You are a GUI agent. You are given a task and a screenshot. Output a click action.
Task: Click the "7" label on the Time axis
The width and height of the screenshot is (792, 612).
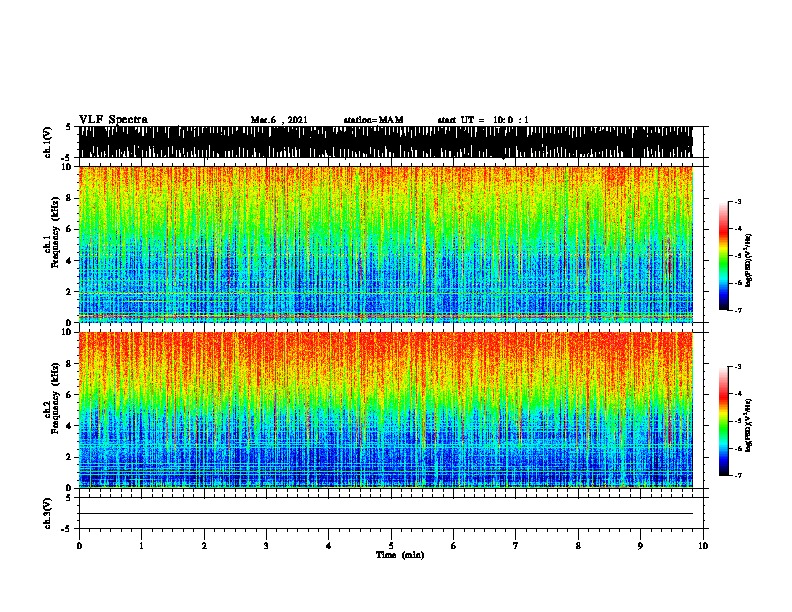click(516, 546)
